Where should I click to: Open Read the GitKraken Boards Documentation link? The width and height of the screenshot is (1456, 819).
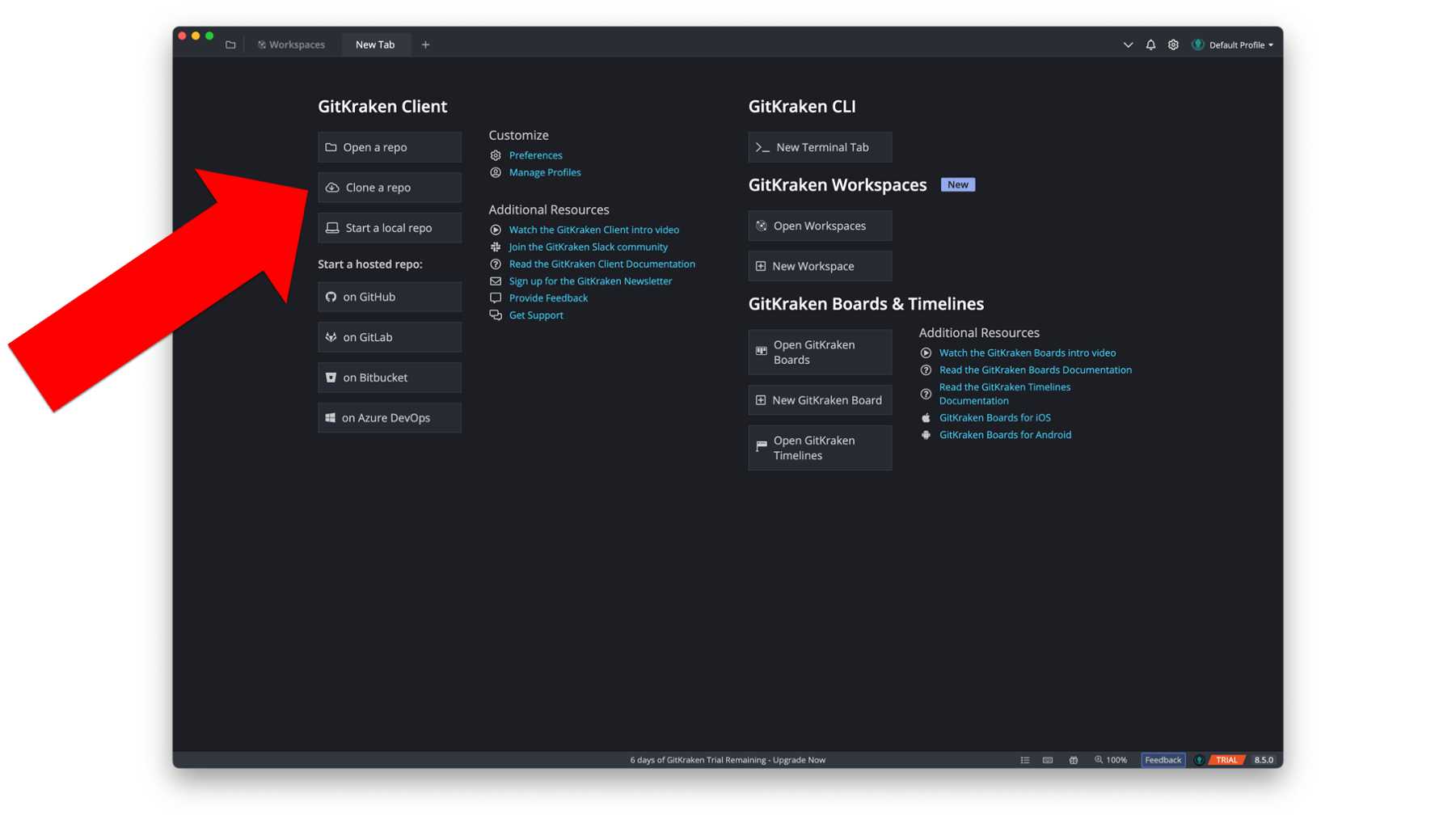(x=1036, y=370)
